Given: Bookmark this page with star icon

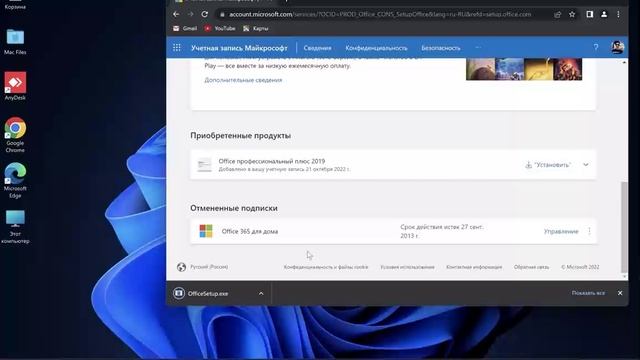Looking at the screenshot, I should pos(572,14).
